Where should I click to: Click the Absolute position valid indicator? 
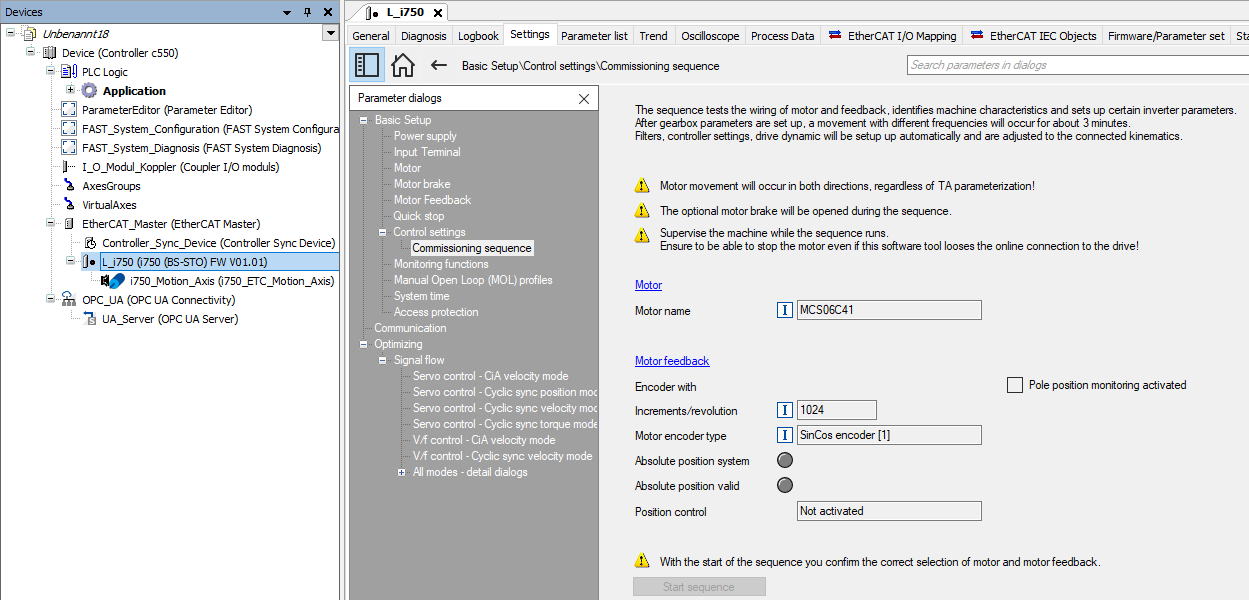tap(785, 485)
